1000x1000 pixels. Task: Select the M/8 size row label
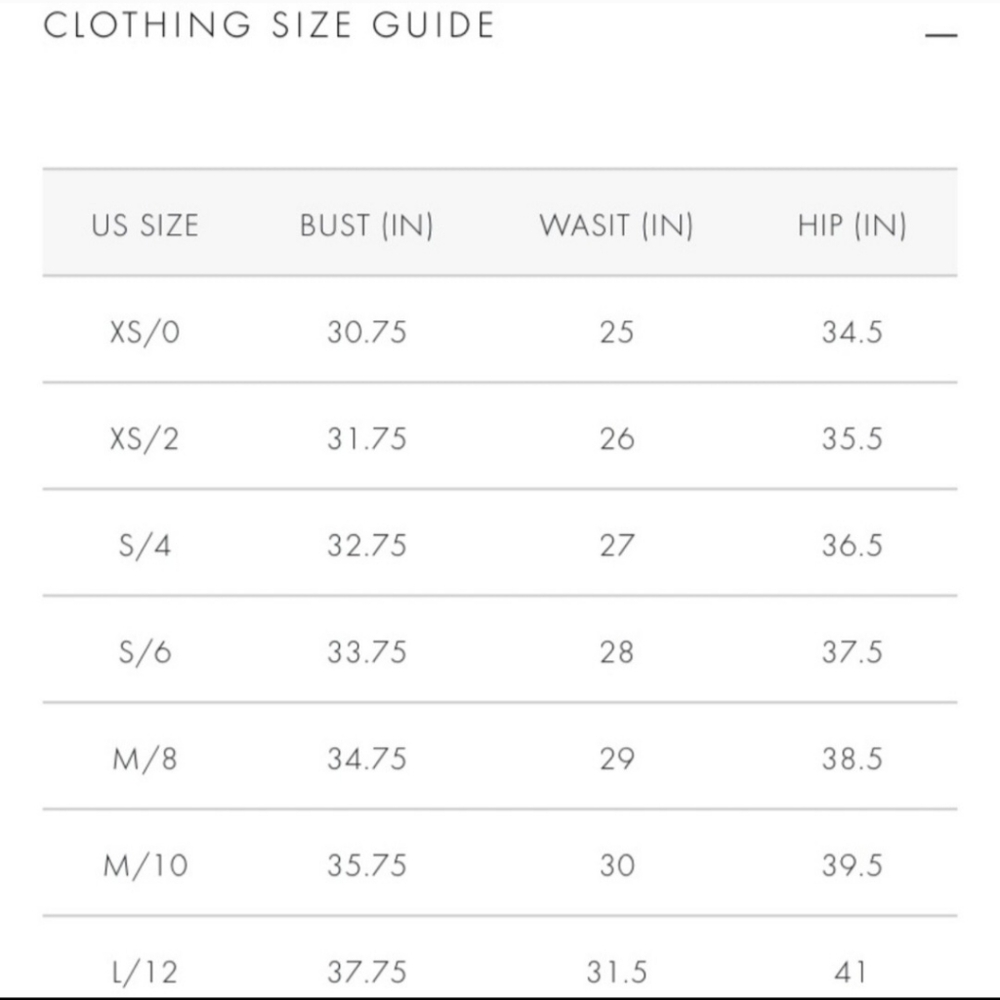click(x=145, y=759)
